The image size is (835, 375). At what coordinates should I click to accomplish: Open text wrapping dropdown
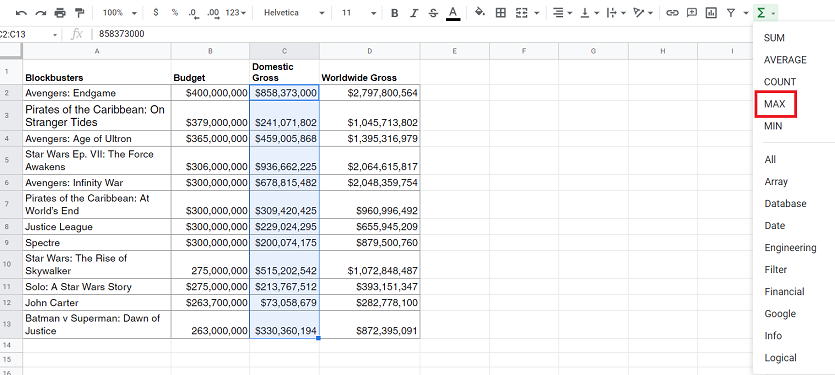(616, 13)
